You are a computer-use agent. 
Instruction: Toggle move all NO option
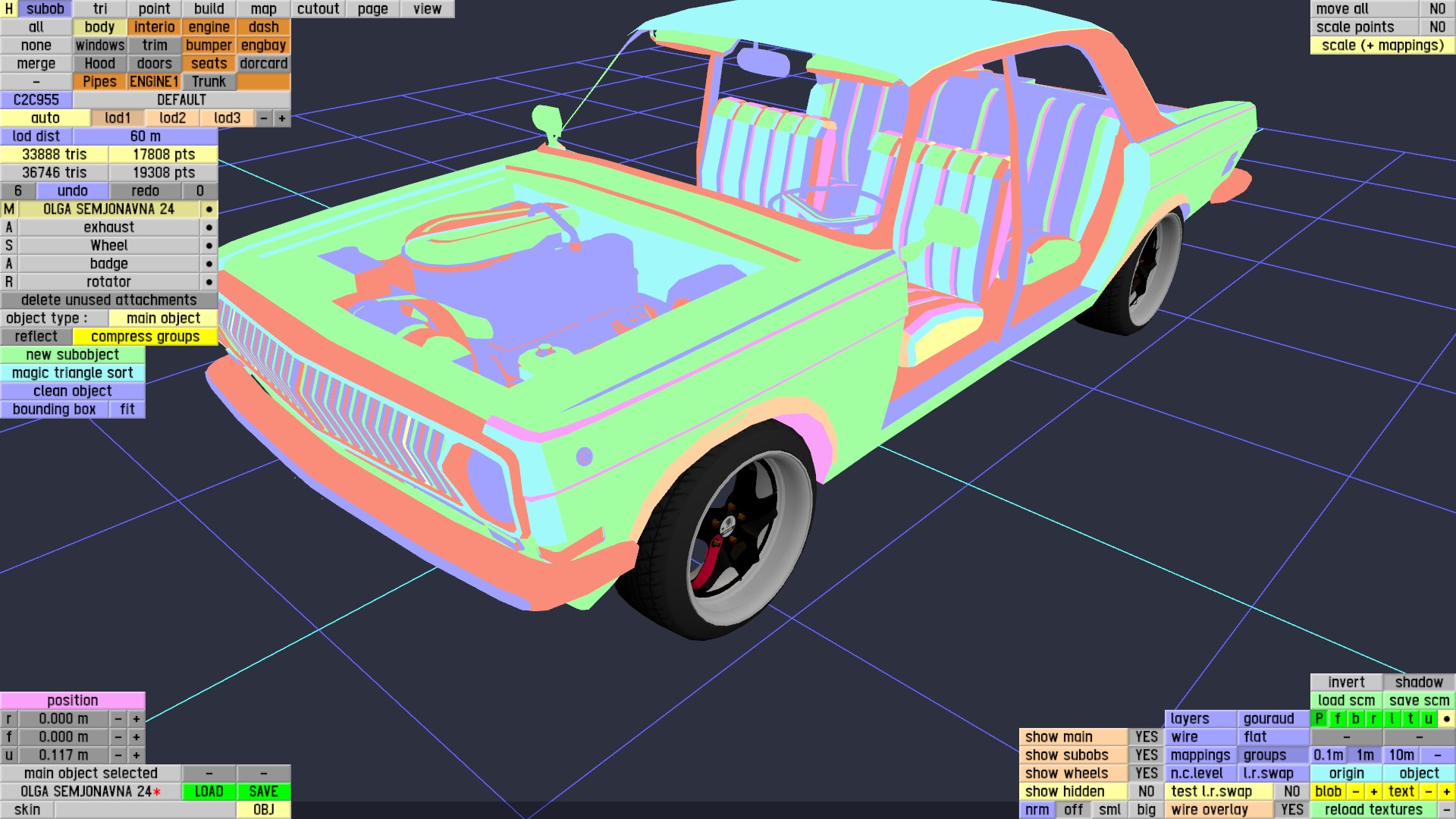pyautogui.click(x=1437, y=9)
